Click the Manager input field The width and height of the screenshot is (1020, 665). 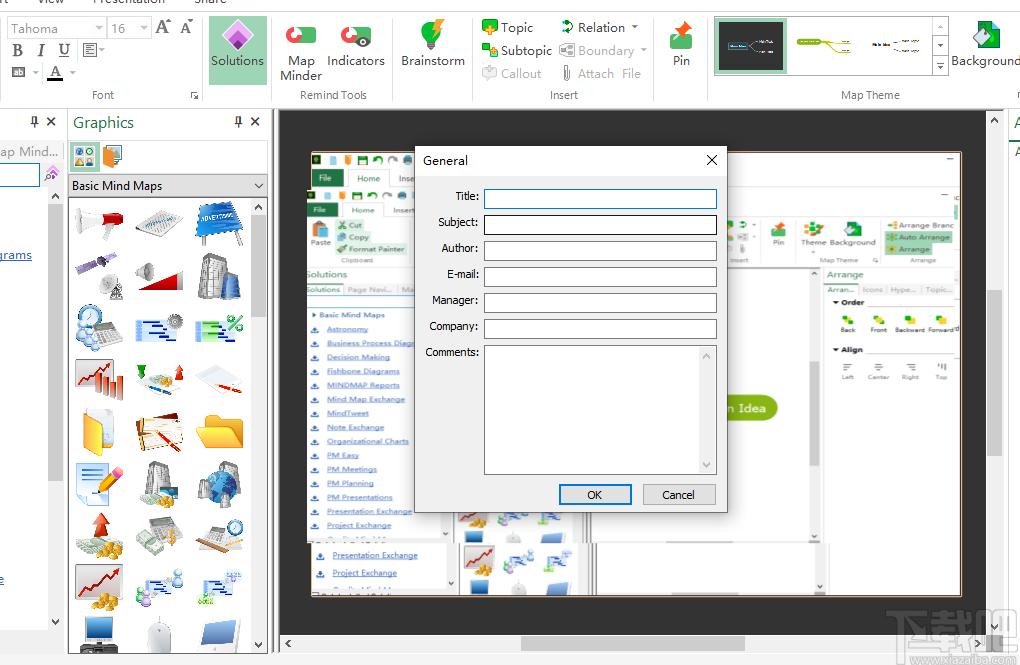pyautogui.click(x=600, y=303)
